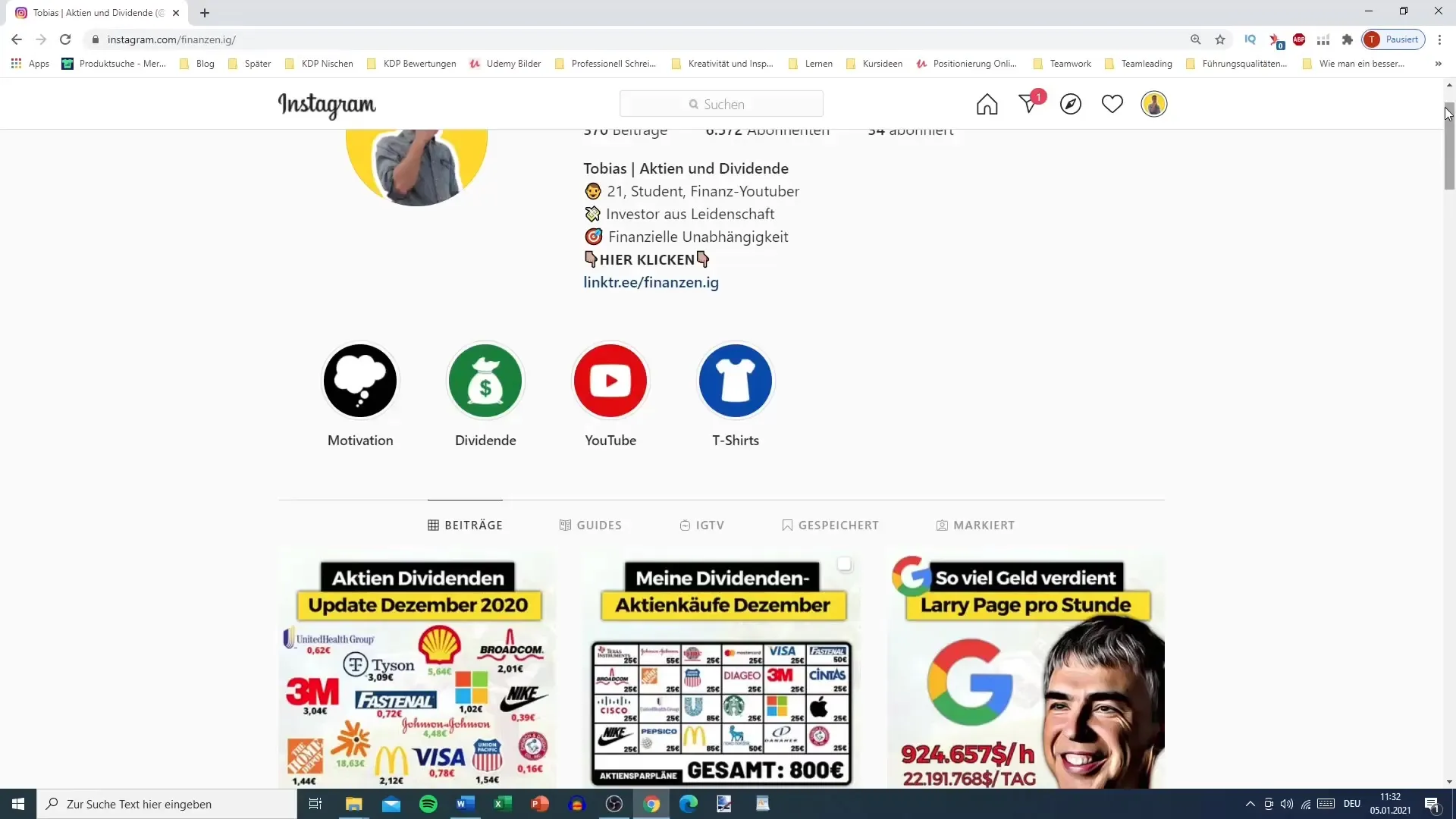The width and height of the screenshot is (1456, 819).
Task: Click taskbar search box
Action: (x=167, y=804)
